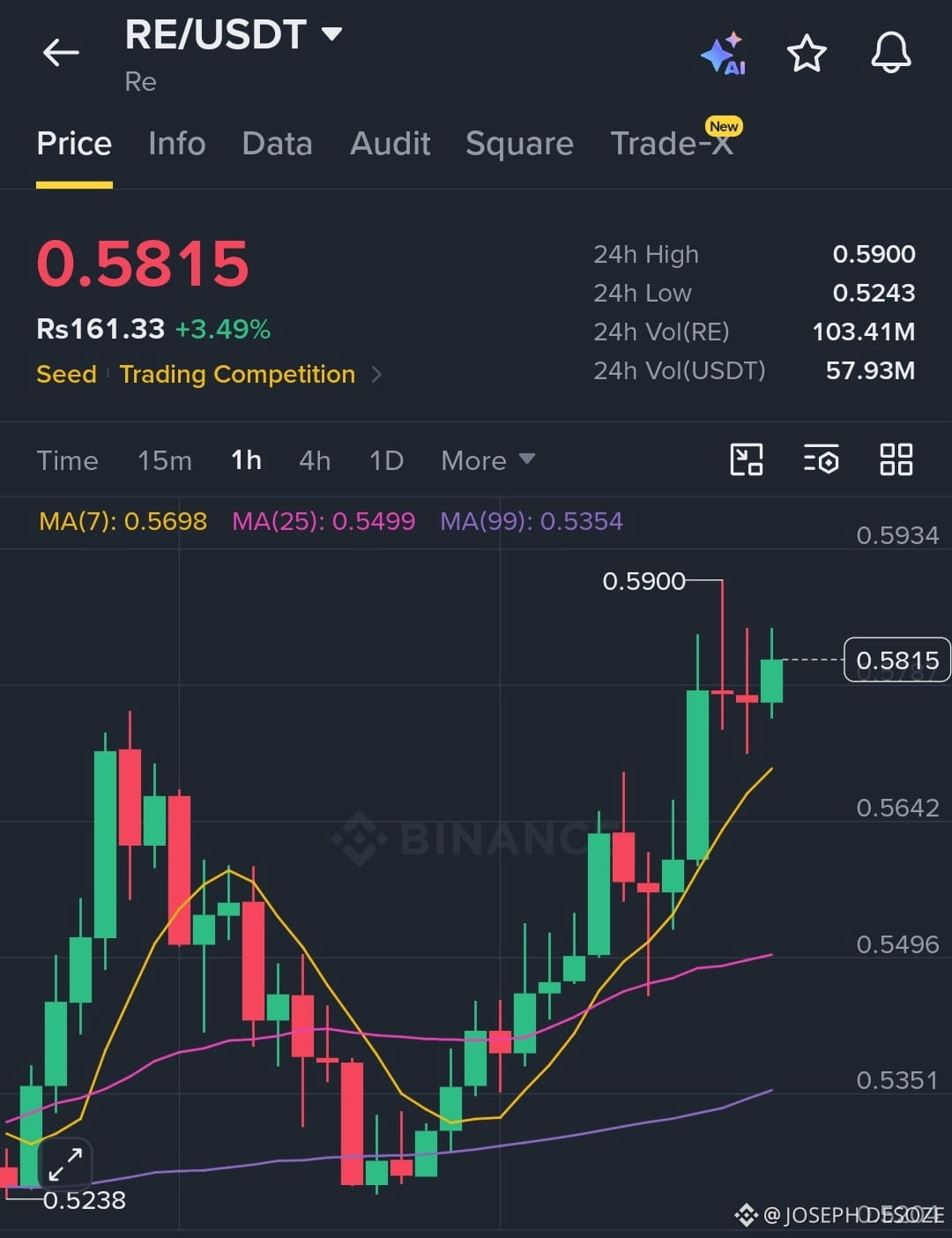Open Trading Competition chevron arrow
The width and height of the screenshot is (952, 1238).
(x=376, y=374)
